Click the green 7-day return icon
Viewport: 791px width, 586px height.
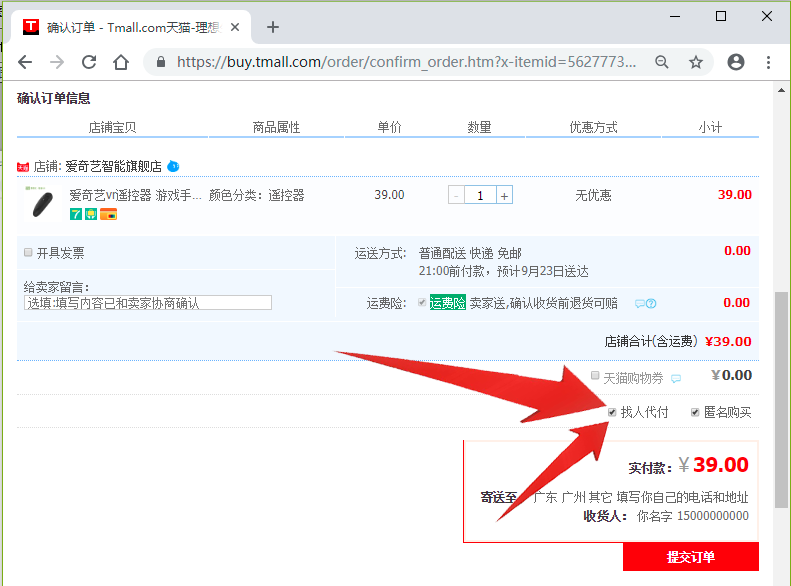(x=76, y=214)
